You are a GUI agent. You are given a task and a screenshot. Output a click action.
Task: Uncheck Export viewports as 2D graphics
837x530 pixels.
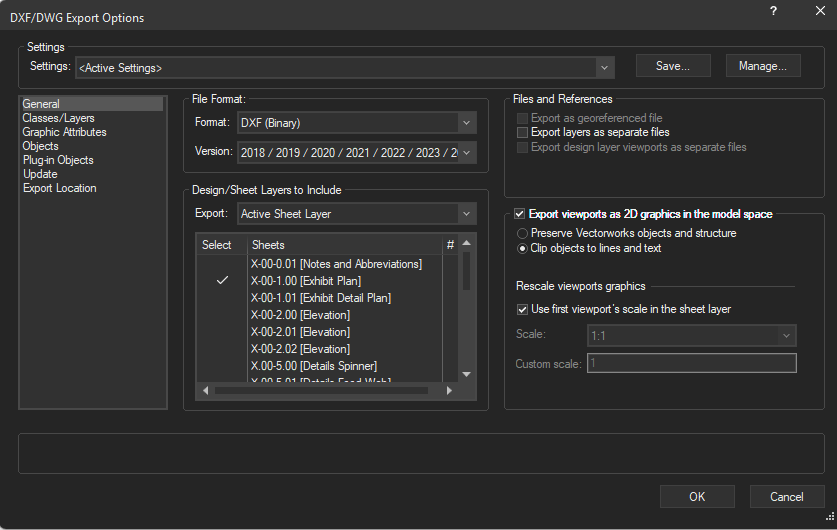point(519,214)
